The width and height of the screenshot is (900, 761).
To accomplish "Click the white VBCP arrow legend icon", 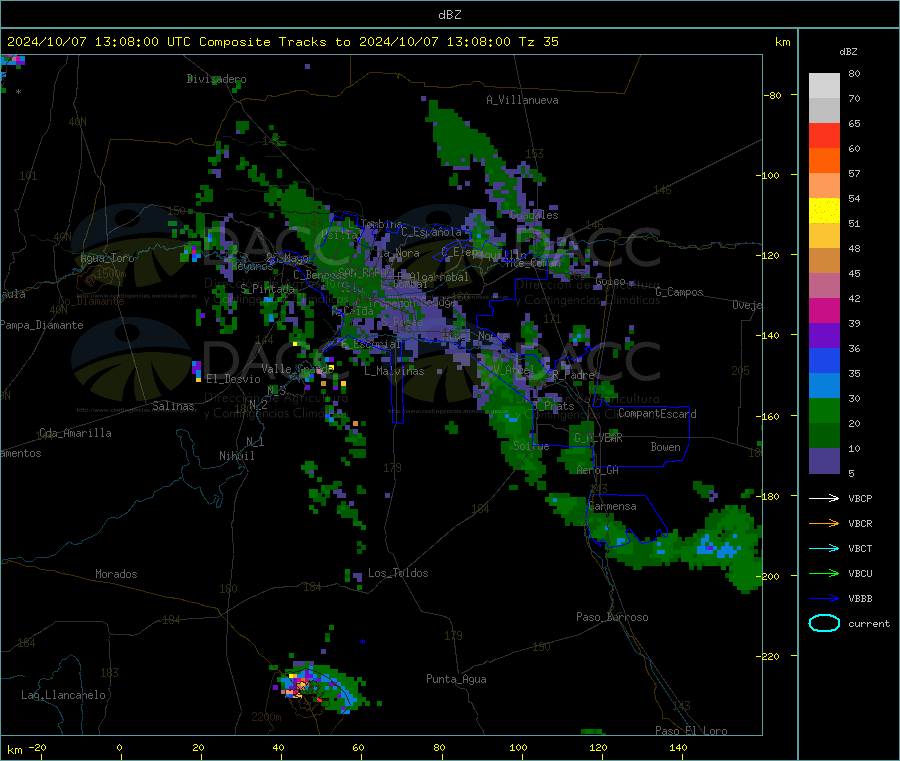I will coord(824,498).
